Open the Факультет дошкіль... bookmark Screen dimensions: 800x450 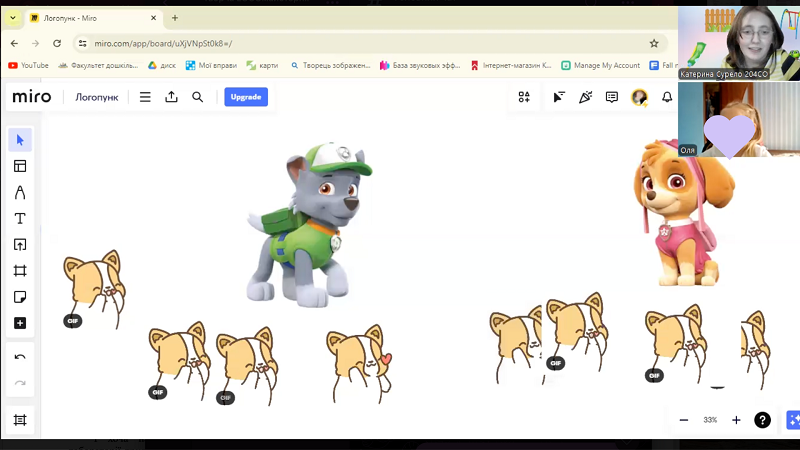98,65
